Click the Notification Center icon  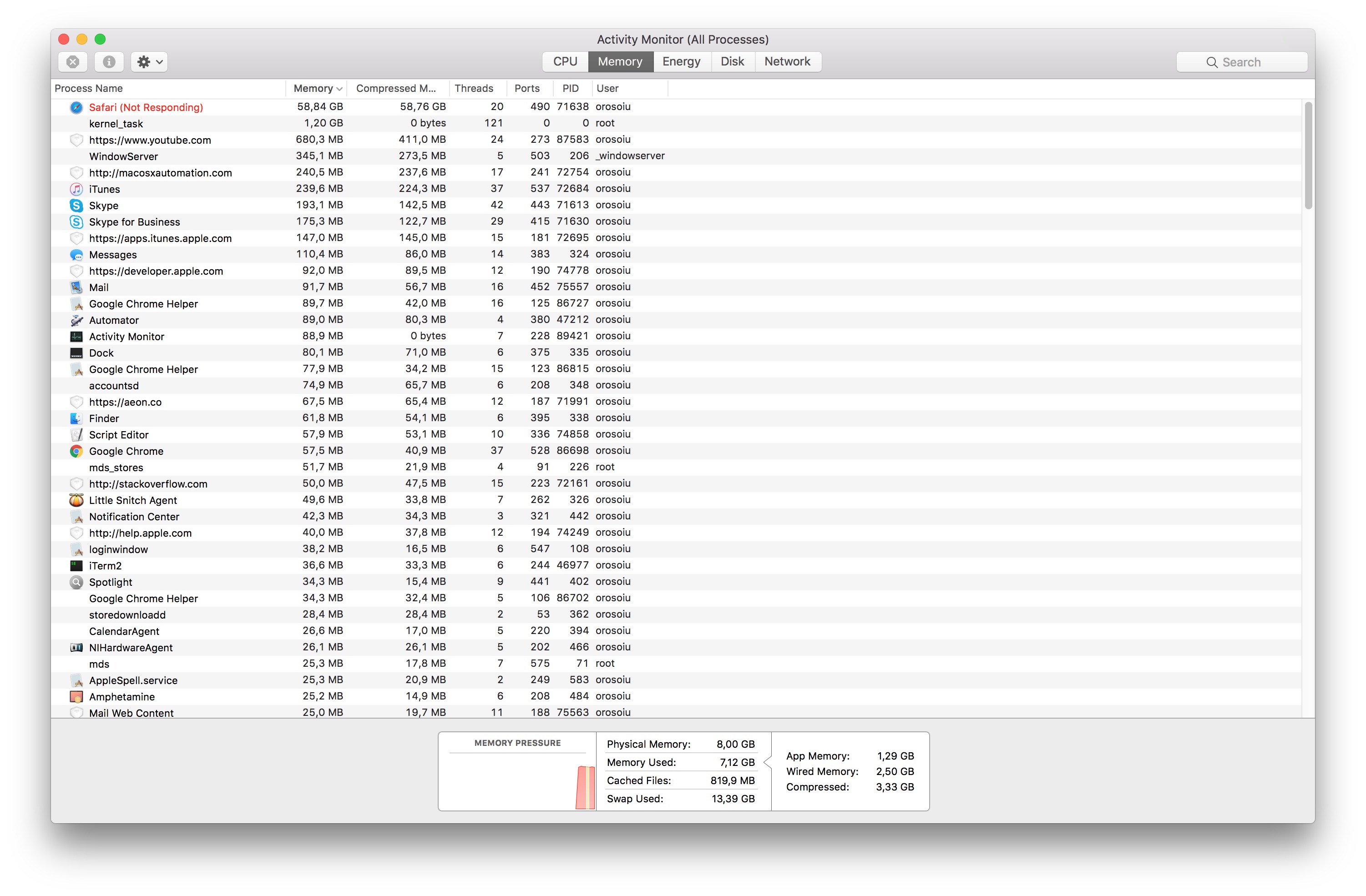[x=76, y=517]
